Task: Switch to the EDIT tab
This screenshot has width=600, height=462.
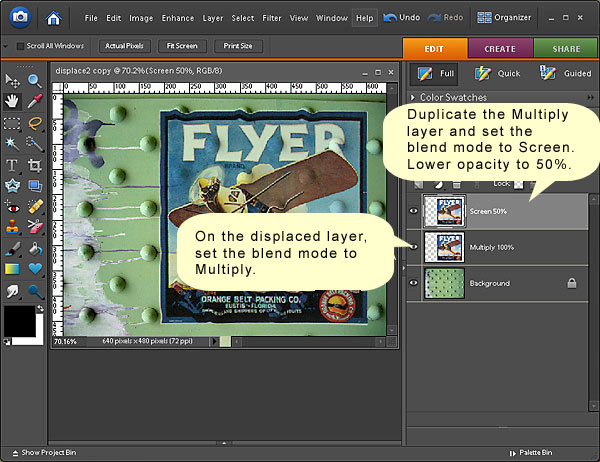Action: click(434, 49)
